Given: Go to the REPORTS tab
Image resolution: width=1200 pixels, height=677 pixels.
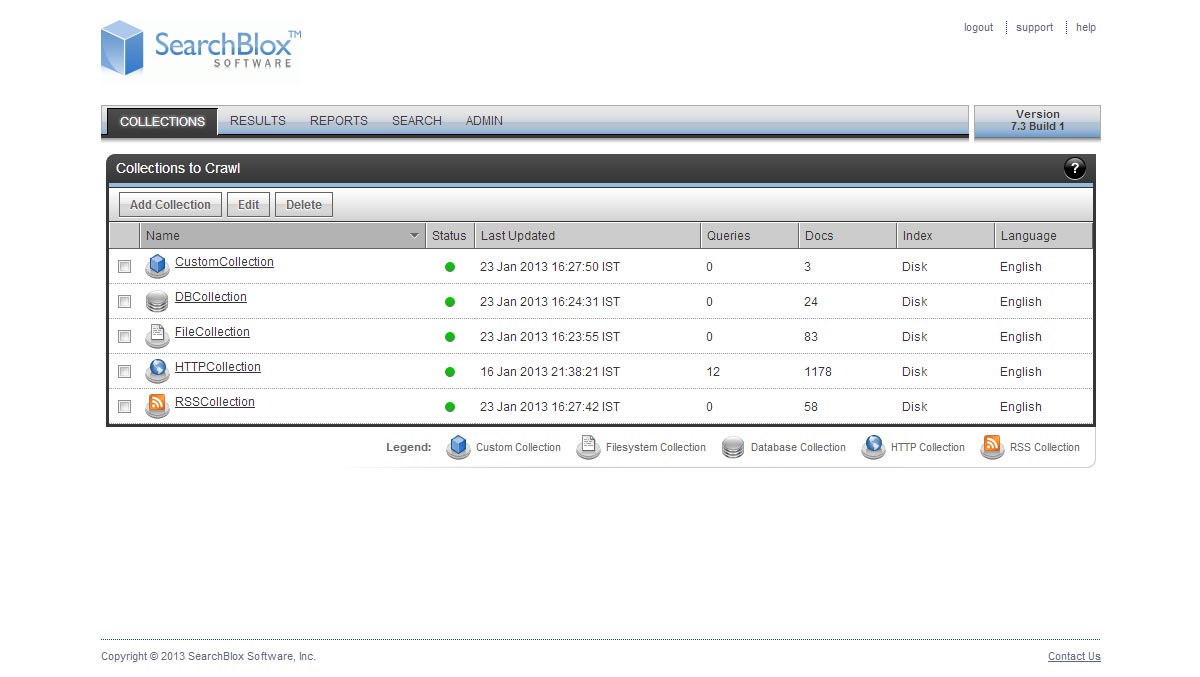Looking at the screenshot, I should point(339,121).
